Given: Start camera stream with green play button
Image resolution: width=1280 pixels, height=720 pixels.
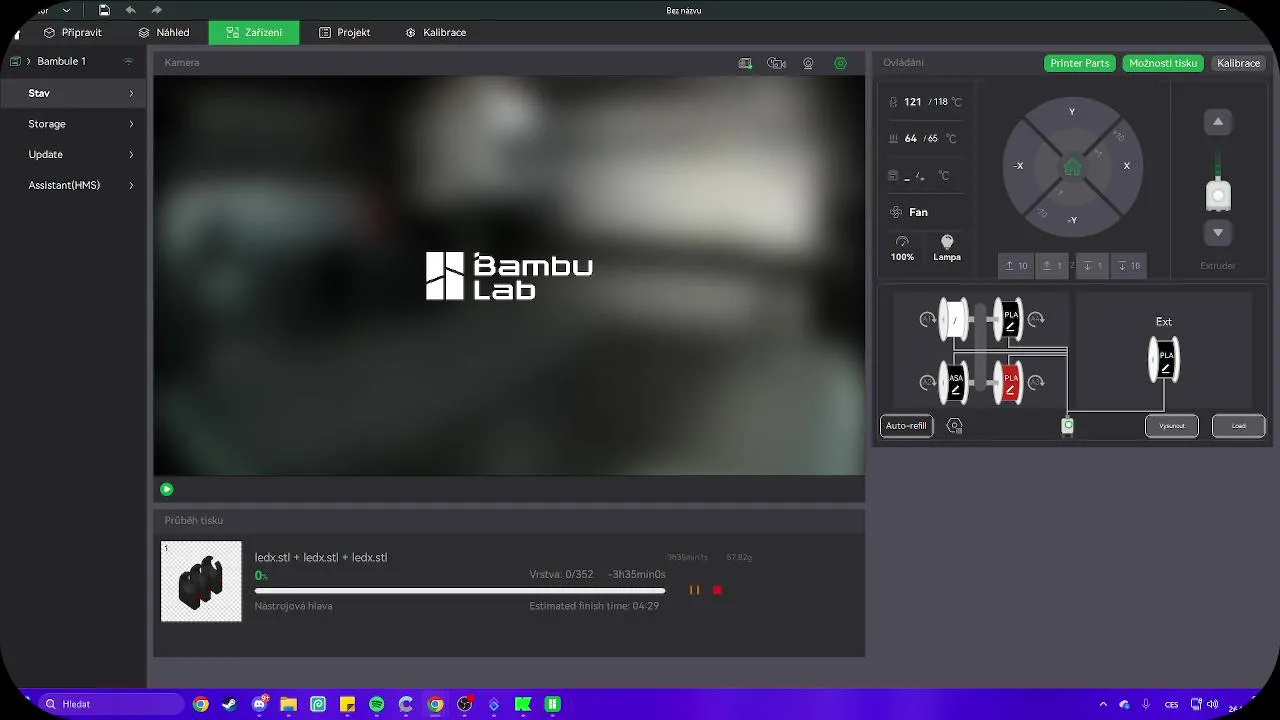Looking at the screenshot, I should point(167,489).
